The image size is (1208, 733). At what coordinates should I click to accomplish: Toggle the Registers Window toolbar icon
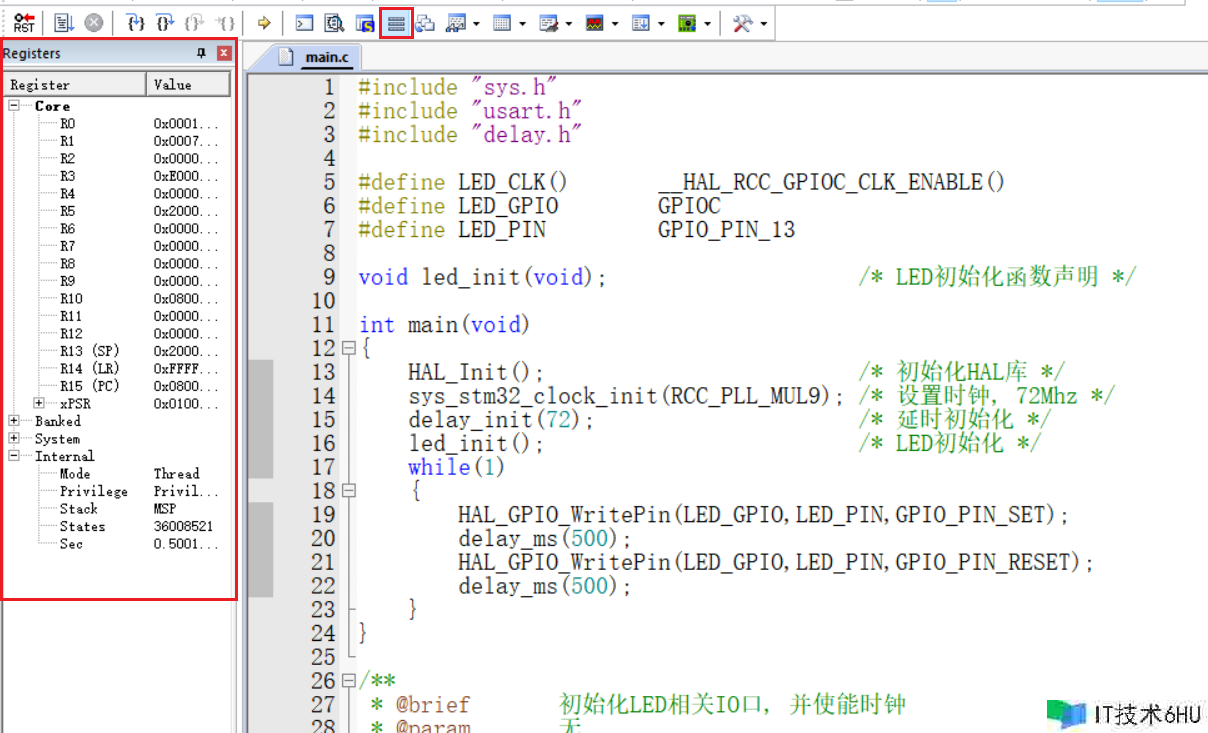click(x=396, y=23)
